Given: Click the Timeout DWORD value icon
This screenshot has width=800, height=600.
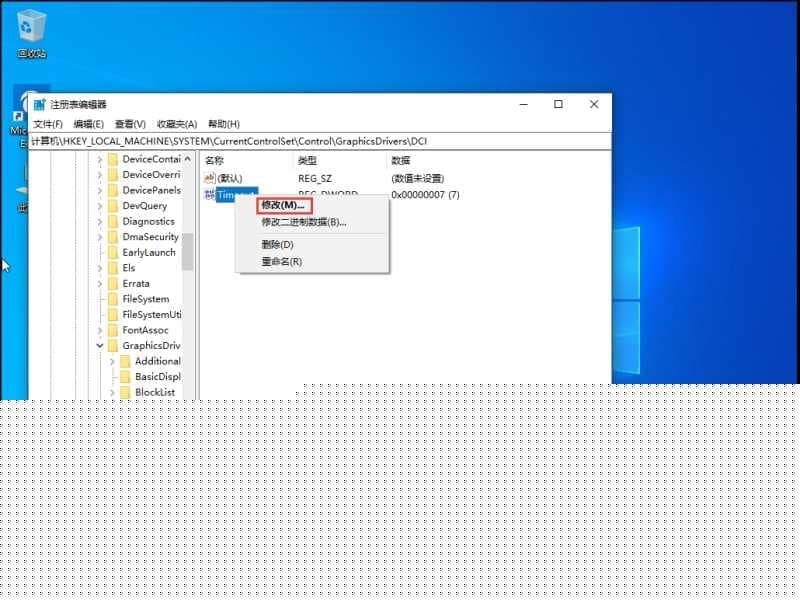Looking at the screenshot, I should pos(210,194).
